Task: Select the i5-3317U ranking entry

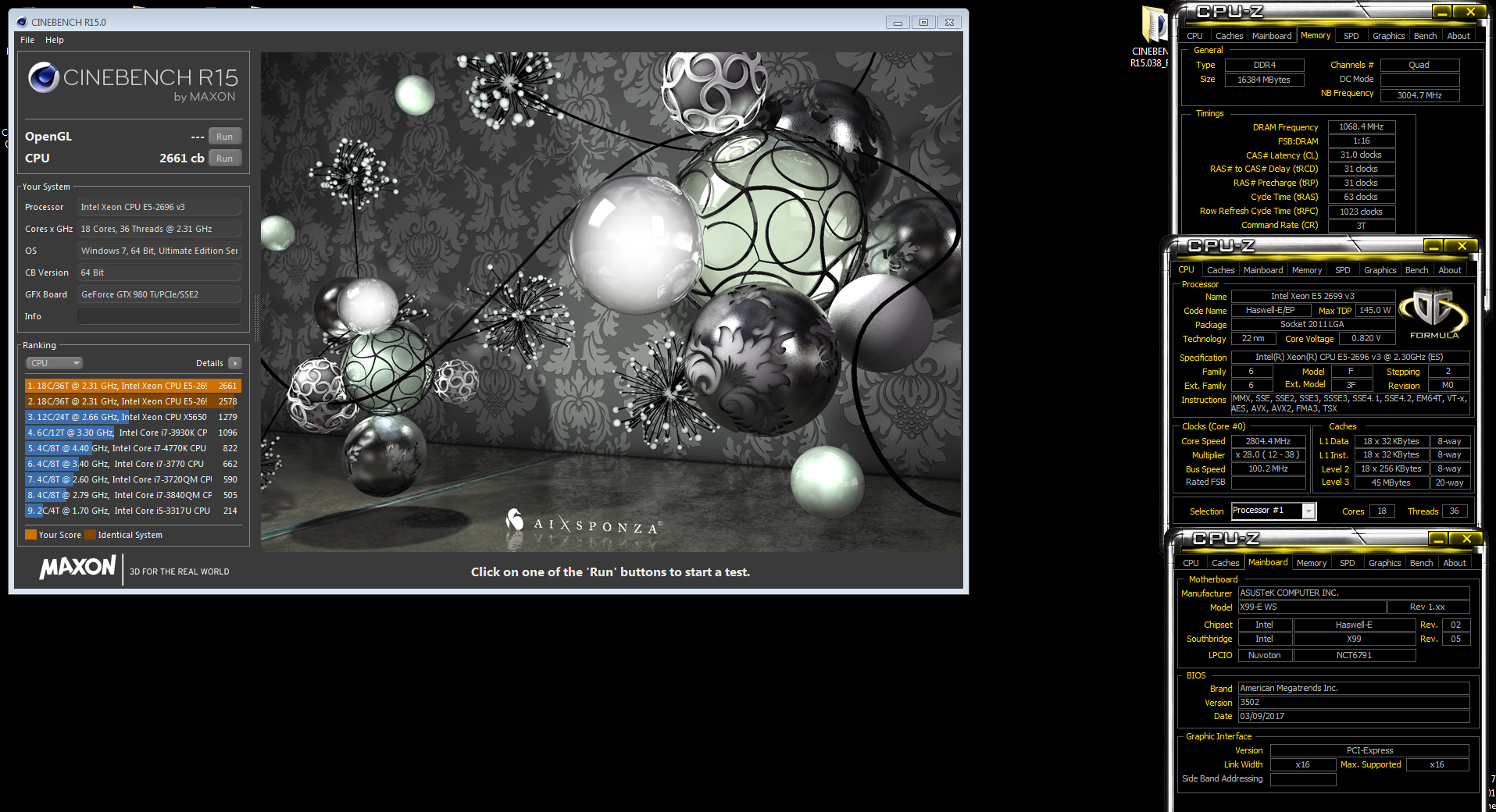Action: [133, 511]
